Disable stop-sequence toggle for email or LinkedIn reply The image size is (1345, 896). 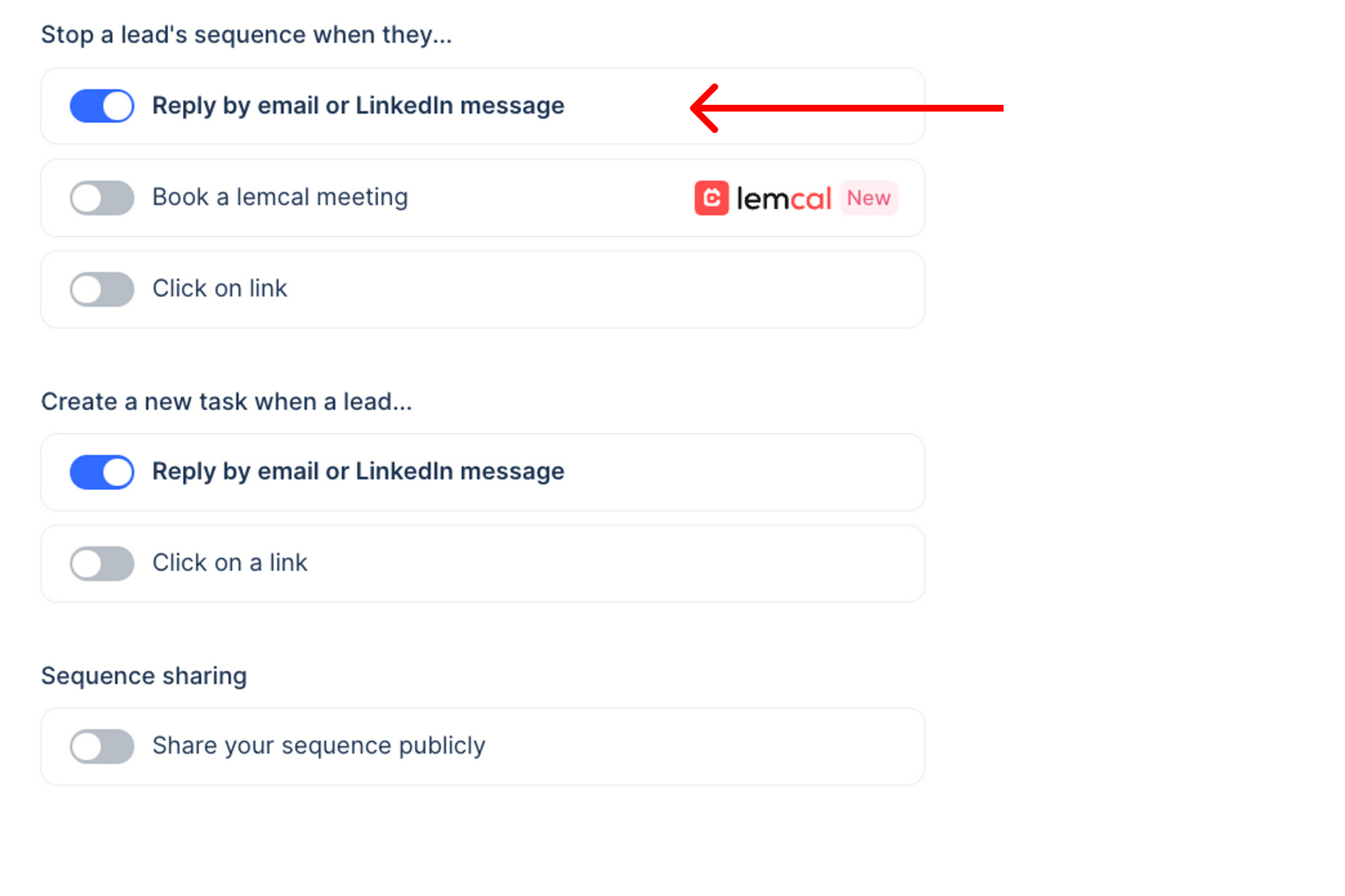[102, 106]
